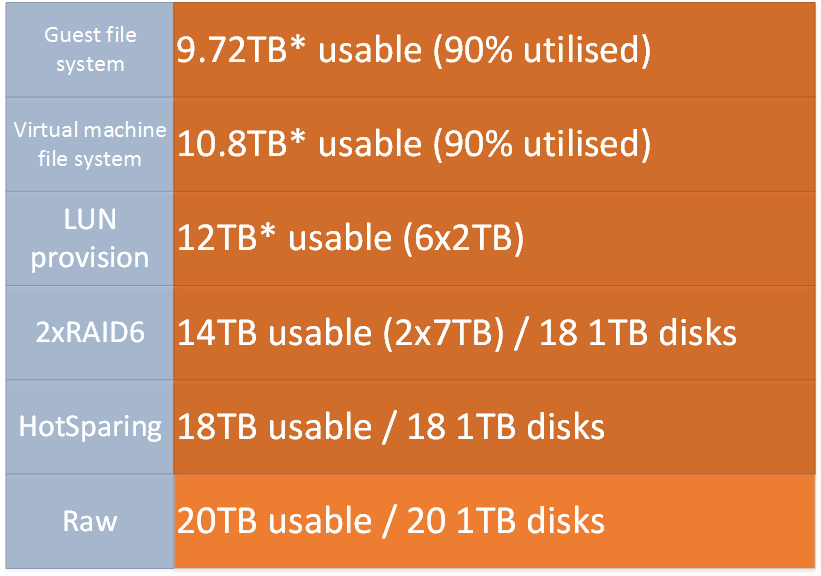Select the "20 1TB disks" text
Screen dimensions: 821x576
click(x=506, y=521)
